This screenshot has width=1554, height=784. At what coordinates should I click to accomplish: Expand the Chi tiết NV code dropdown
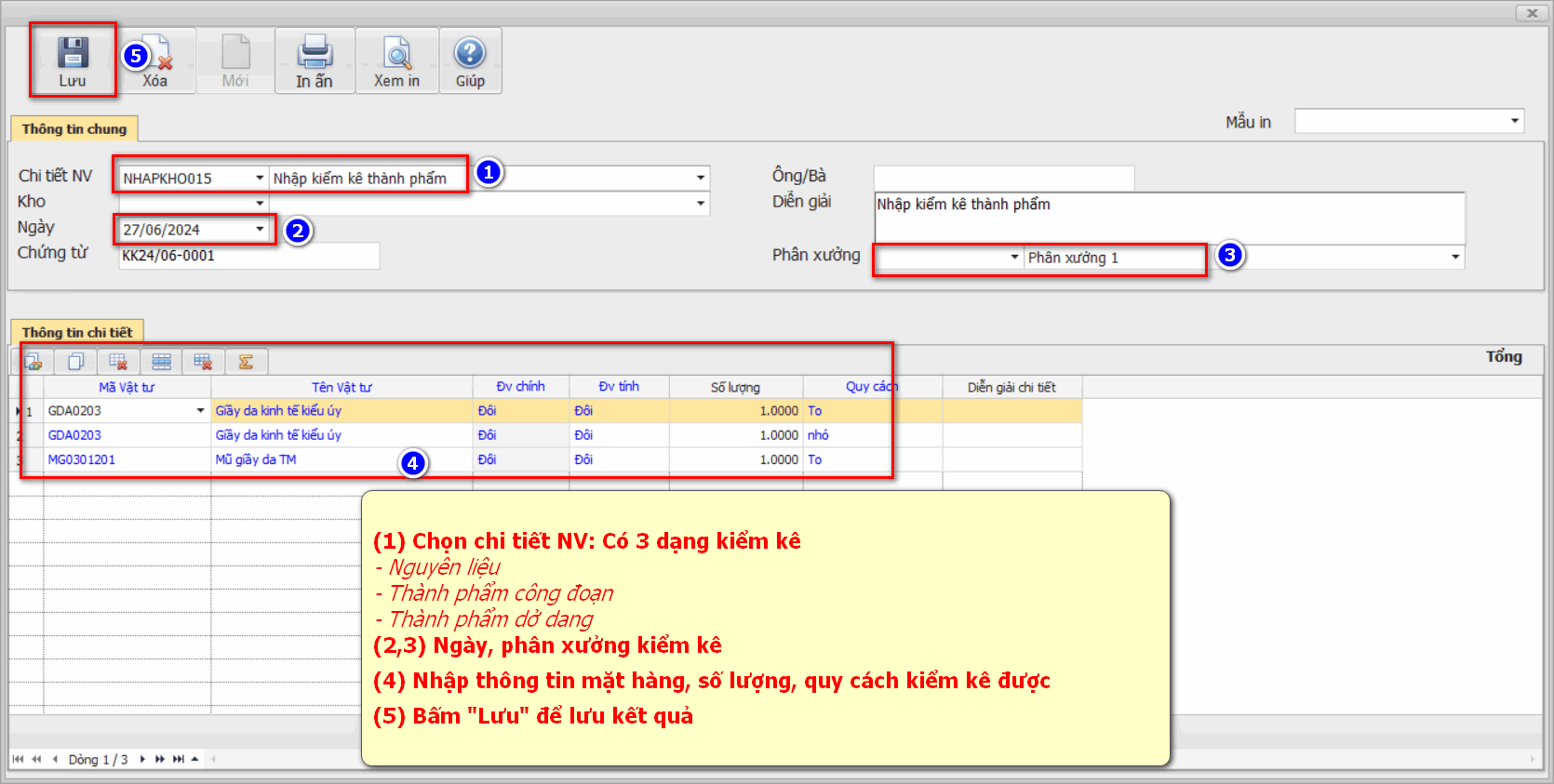pos(260,178)
